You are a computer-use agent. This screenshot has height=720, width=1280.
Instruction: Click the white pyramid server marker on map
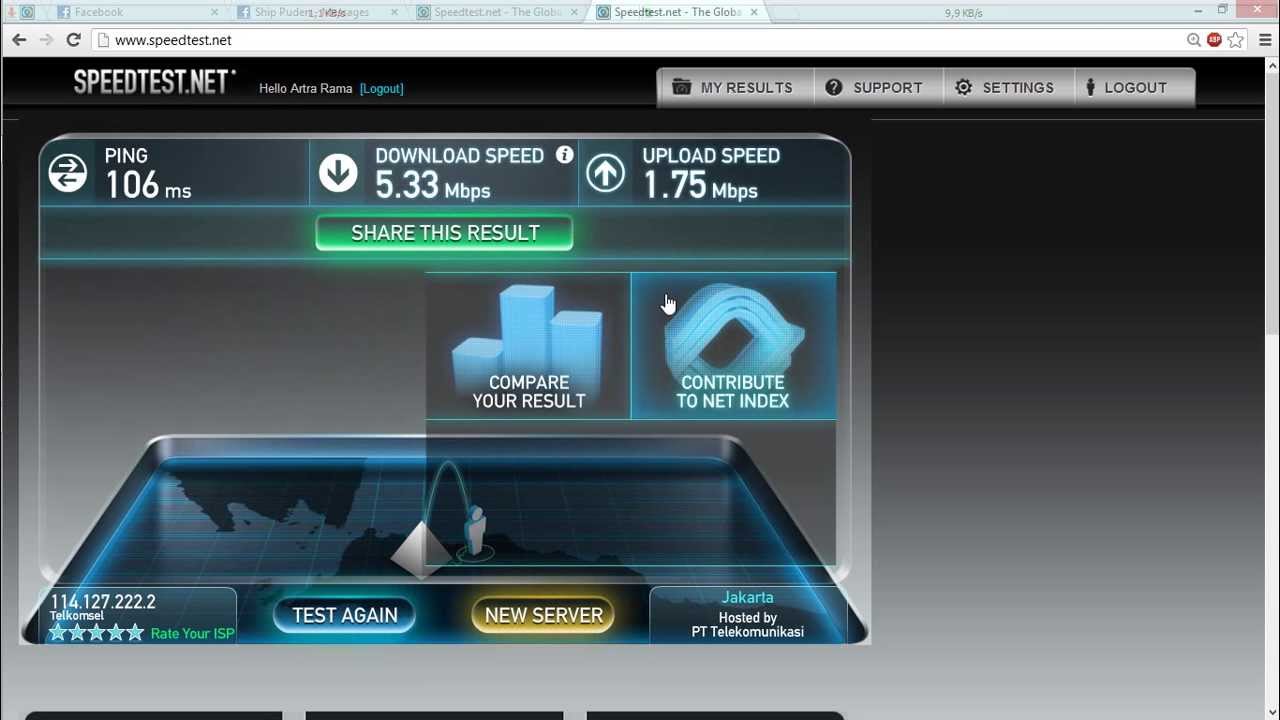tap(421, 548)
